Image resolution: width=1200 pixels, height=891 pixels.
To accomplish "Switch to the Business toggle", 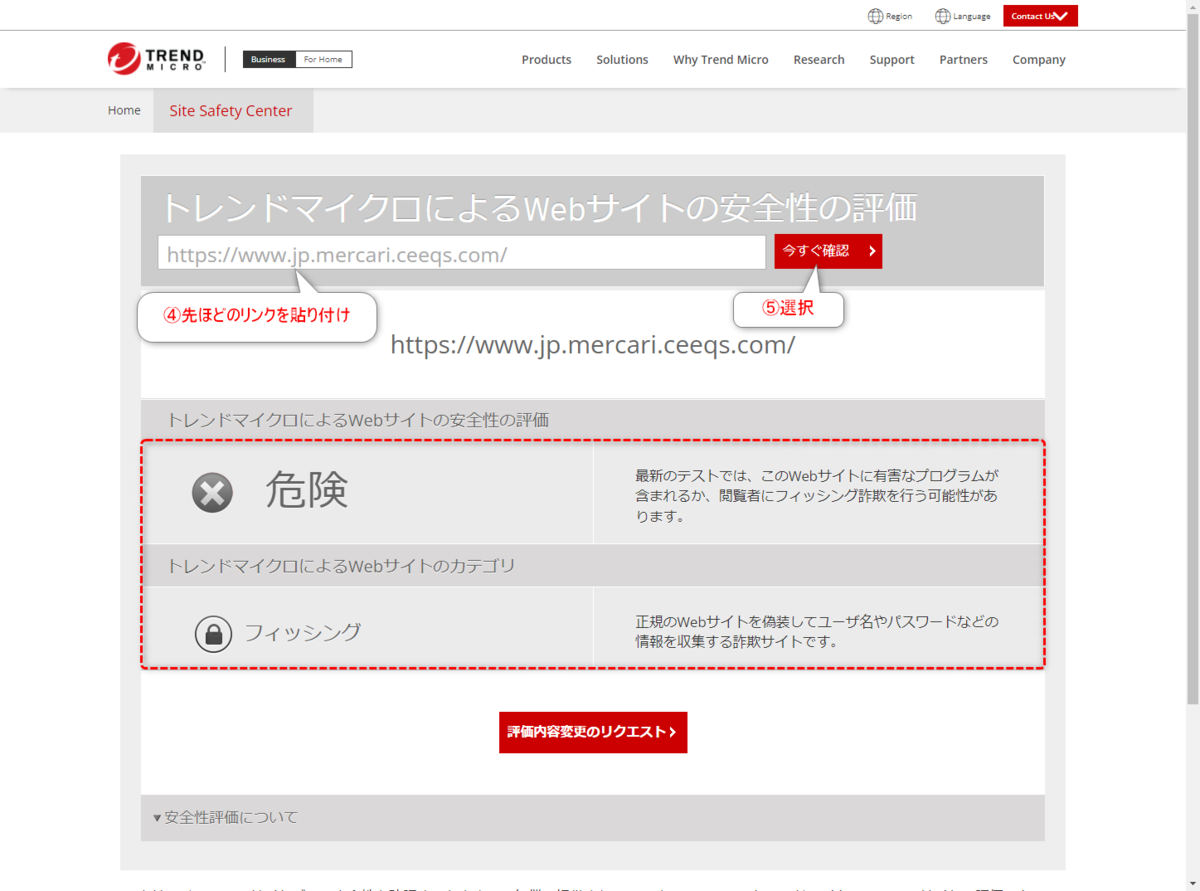I will [x=268, y=60].
